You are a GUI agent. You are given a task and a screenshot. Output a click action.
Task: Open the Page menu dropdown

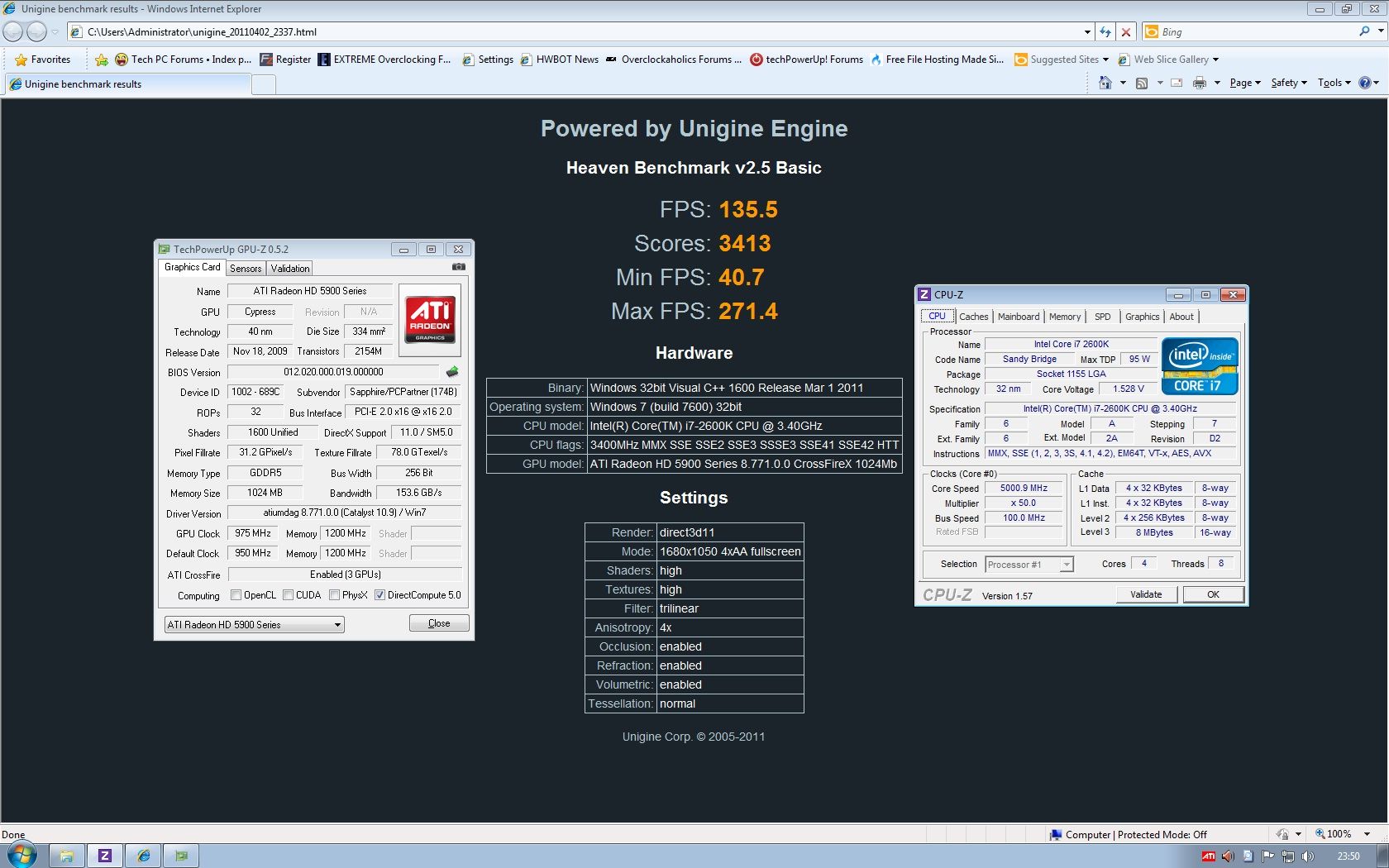(1245, 83)
